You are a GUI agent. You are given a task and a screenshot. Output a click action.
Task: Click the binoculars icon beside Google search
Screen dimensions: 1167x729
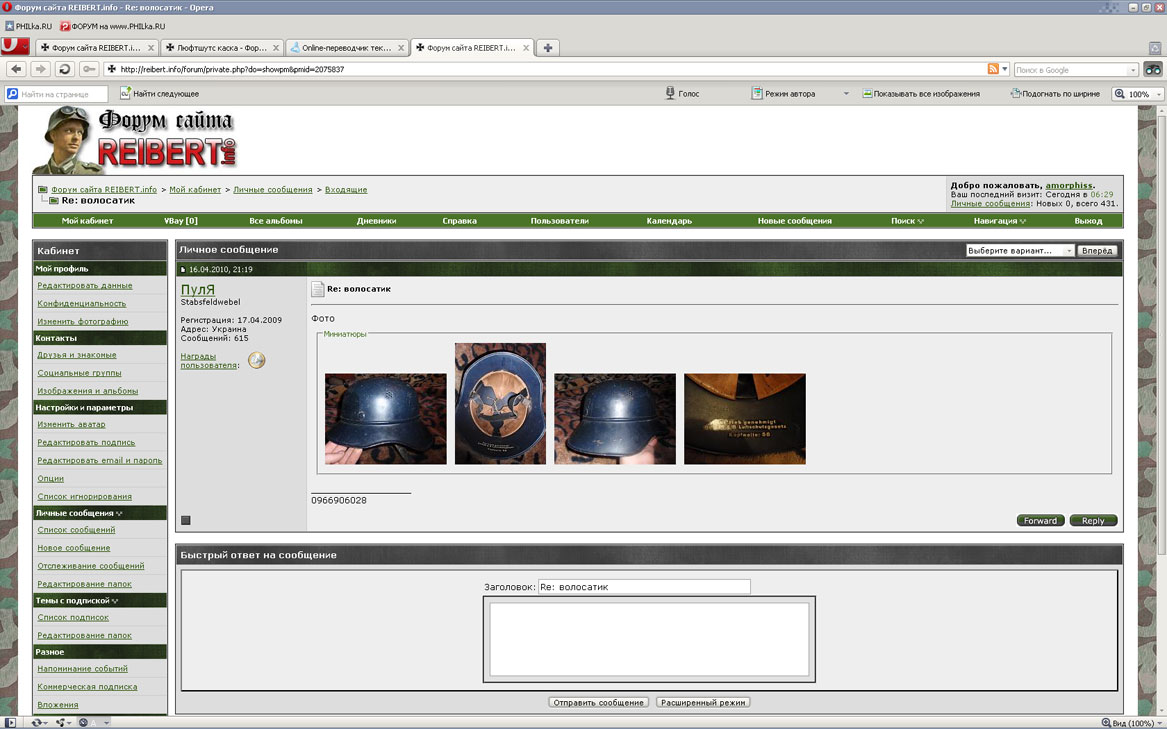pos(1153,69)
